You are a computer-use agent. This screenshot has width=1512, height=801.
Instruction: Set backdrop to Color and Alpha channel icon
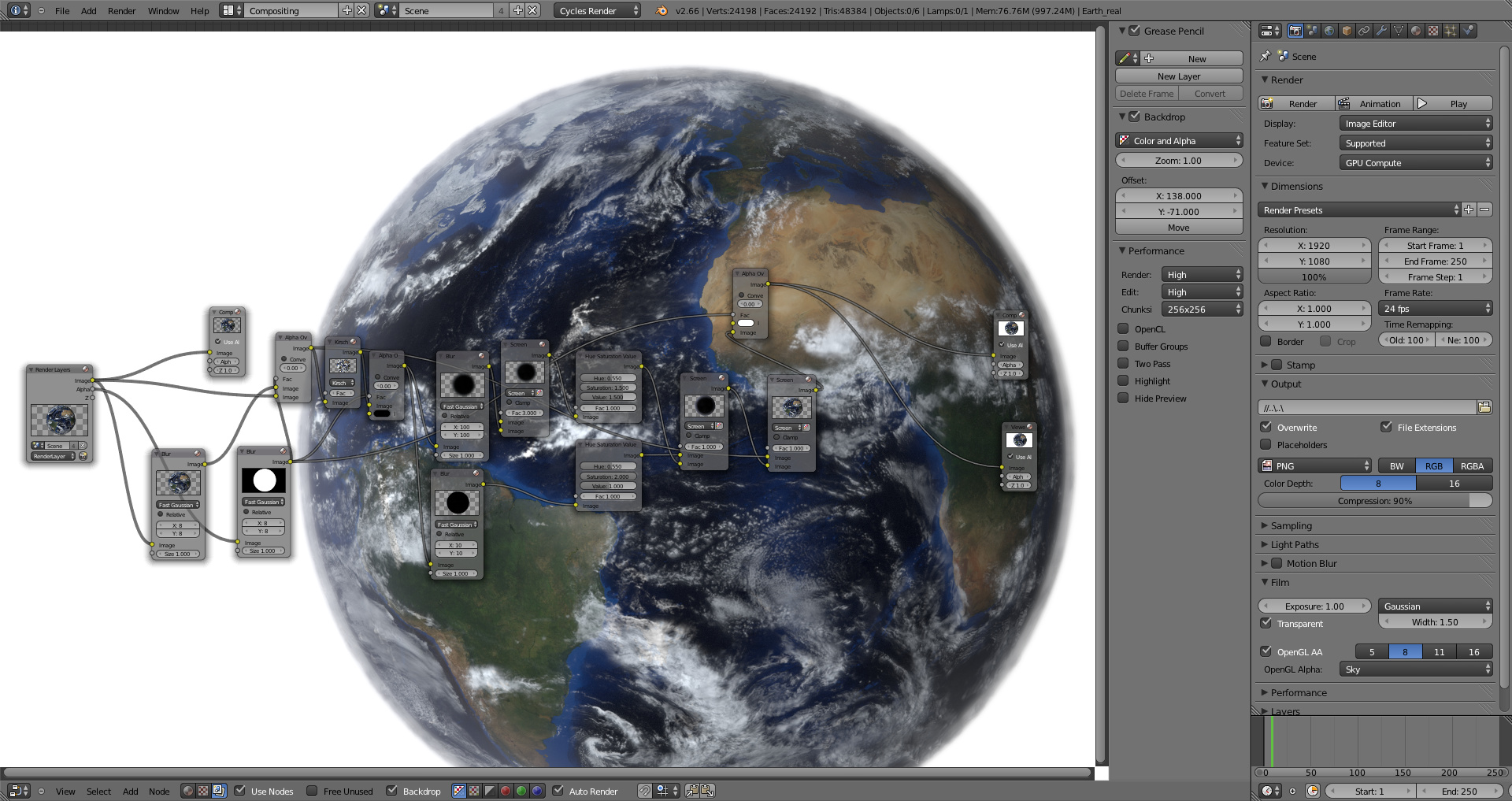pyautogui.click(x=458, y=791)
